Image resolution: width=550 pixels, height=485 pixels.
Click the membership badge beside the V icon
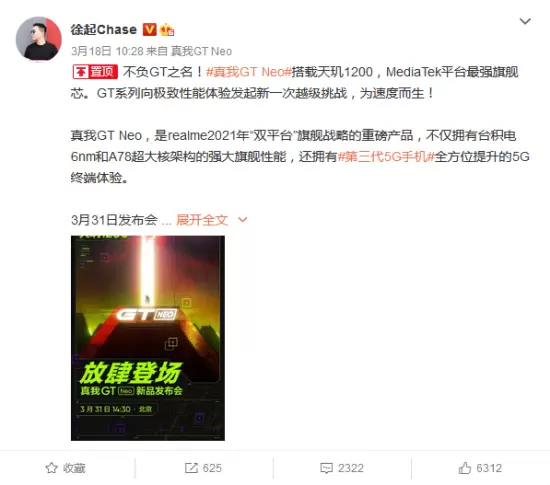pos(167,30)
